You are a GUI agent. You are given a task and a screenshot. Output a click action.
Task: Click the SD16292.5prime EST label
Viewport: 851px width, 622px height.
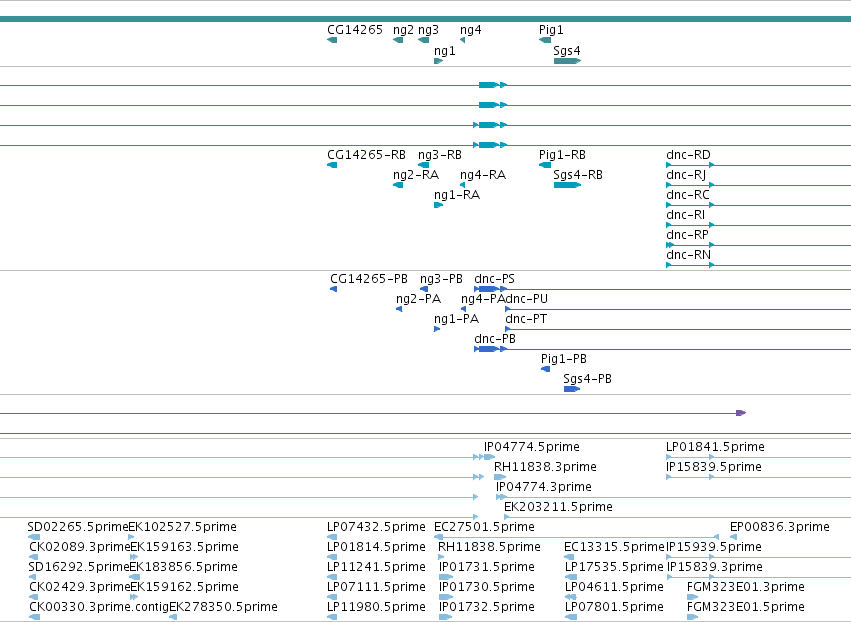[x=78, y=567]
